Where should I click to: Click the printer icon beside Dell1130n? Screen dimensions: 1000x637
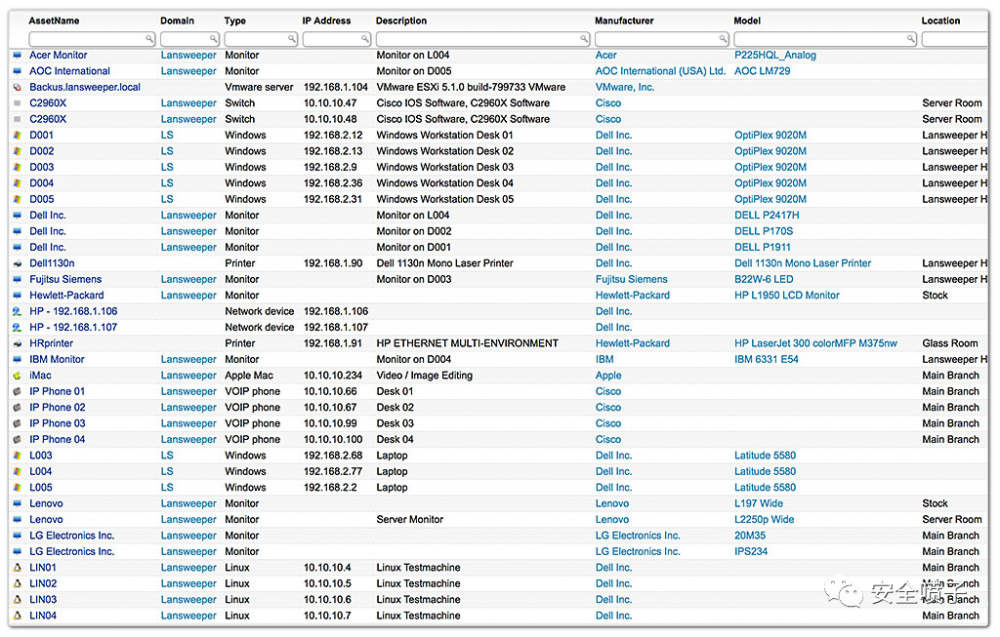[17, 263]
